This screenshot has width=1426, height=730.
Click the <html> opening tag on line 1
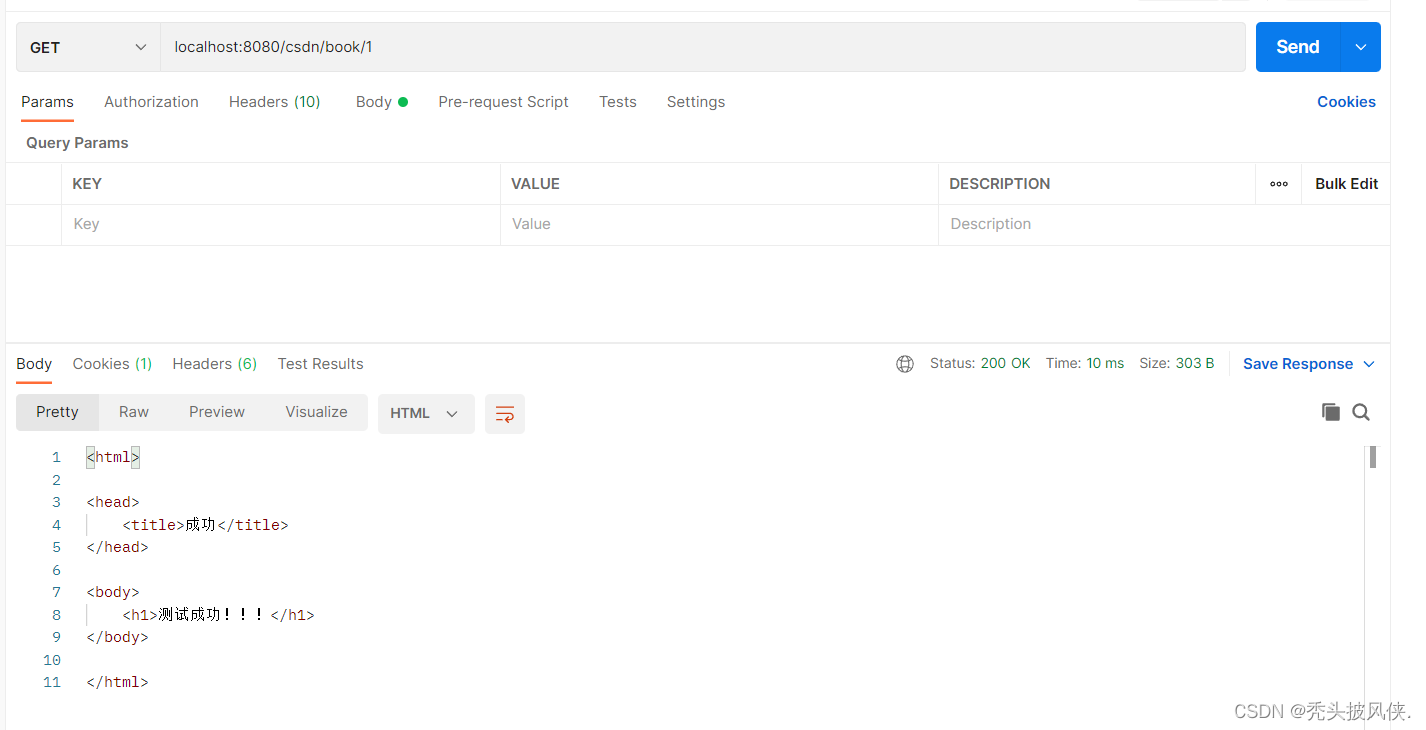coord(113,457)
